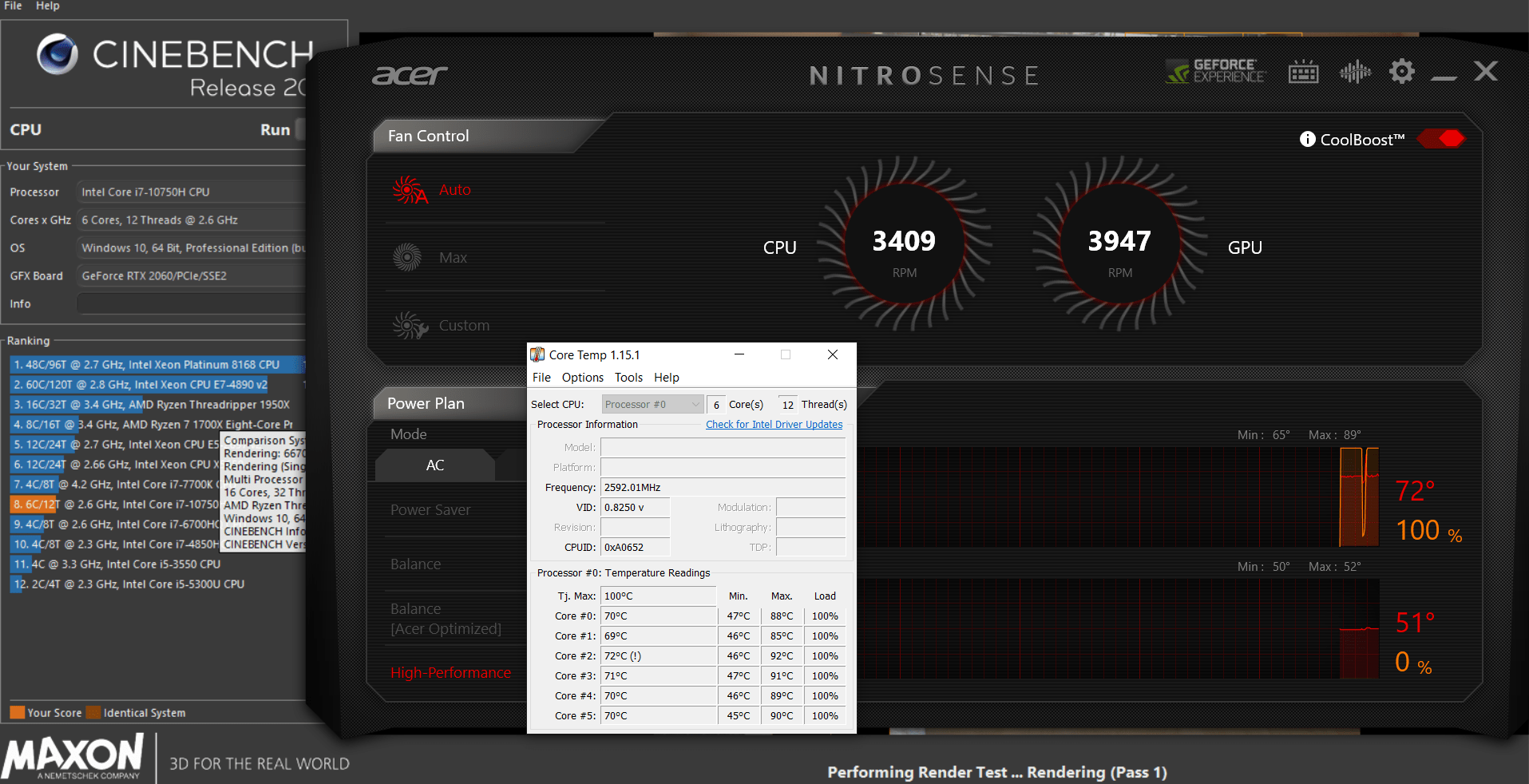Select the Auto fan mode icon

(410, 190)
